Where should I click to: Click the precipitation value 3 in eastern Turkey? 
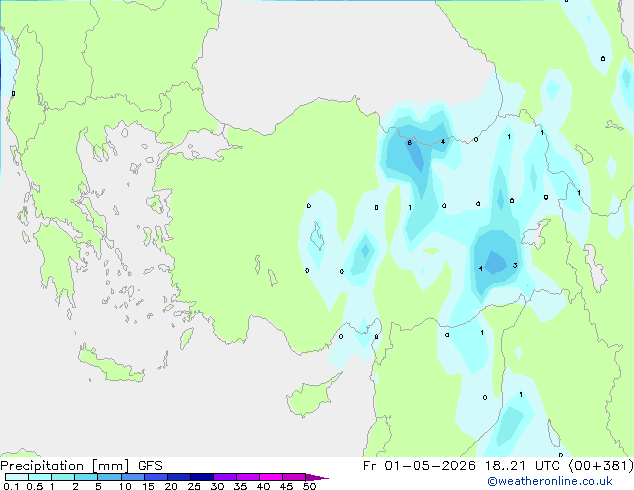click(x=515, y=266)
